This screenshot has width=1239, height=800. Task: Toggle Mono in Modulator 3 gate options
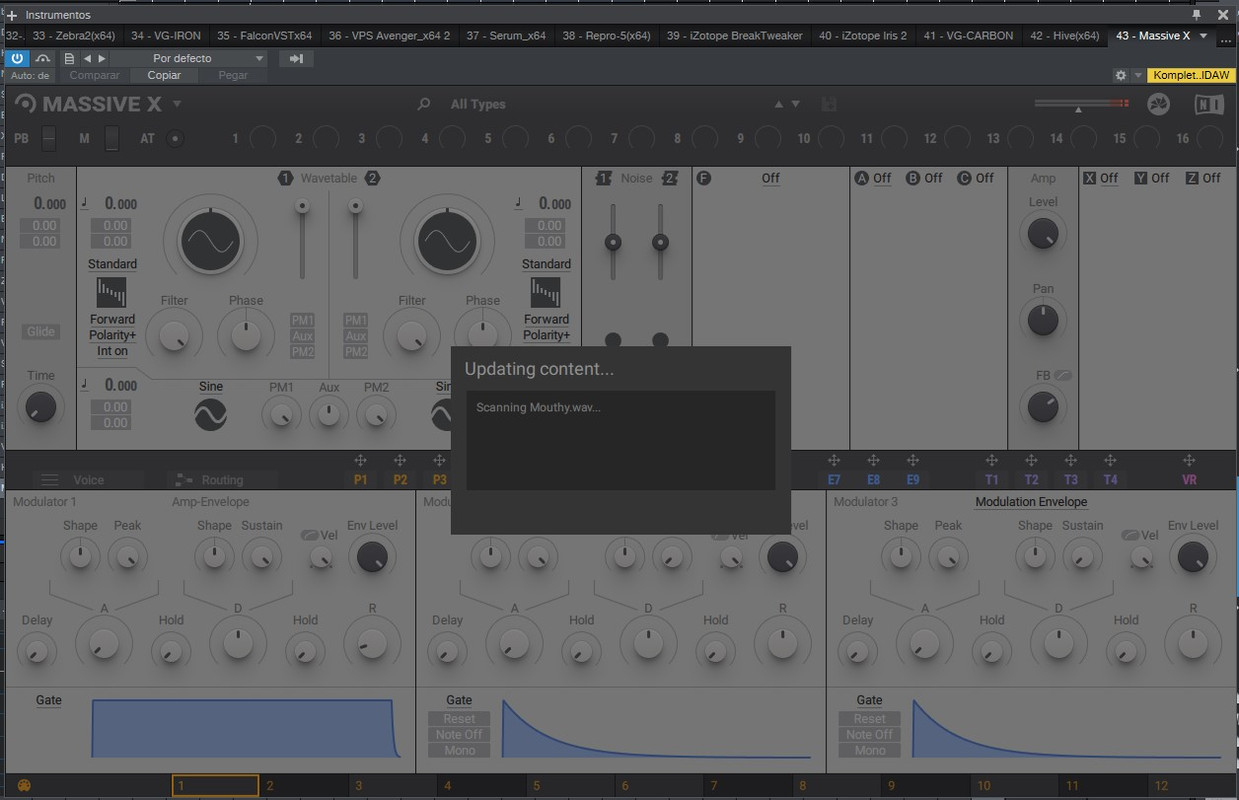tap(870, 750)
